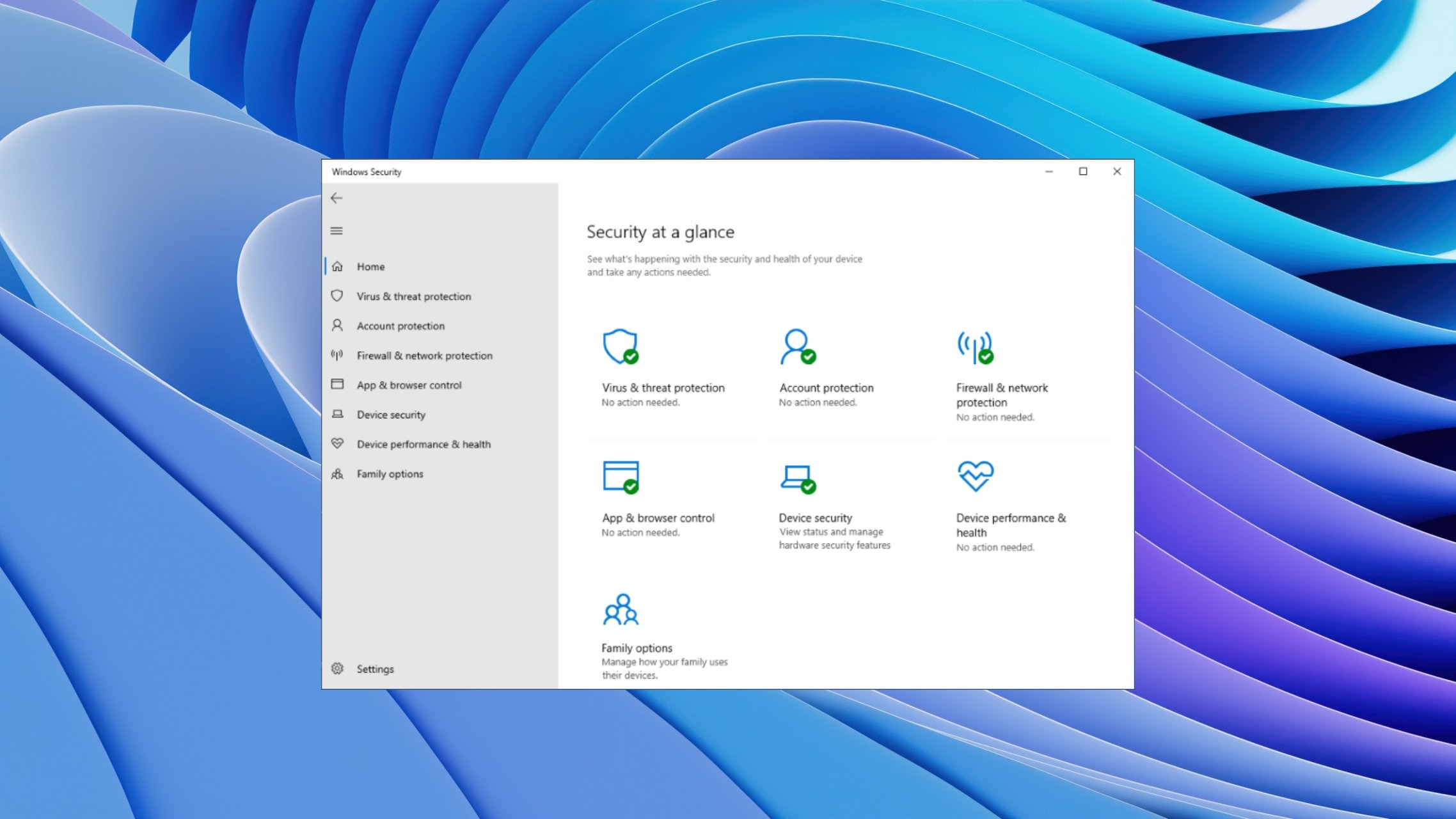The height and width of the screenshot is (819, 1456).
Task: Click the Settings gear icon
Action: click(x=337, y=669)
